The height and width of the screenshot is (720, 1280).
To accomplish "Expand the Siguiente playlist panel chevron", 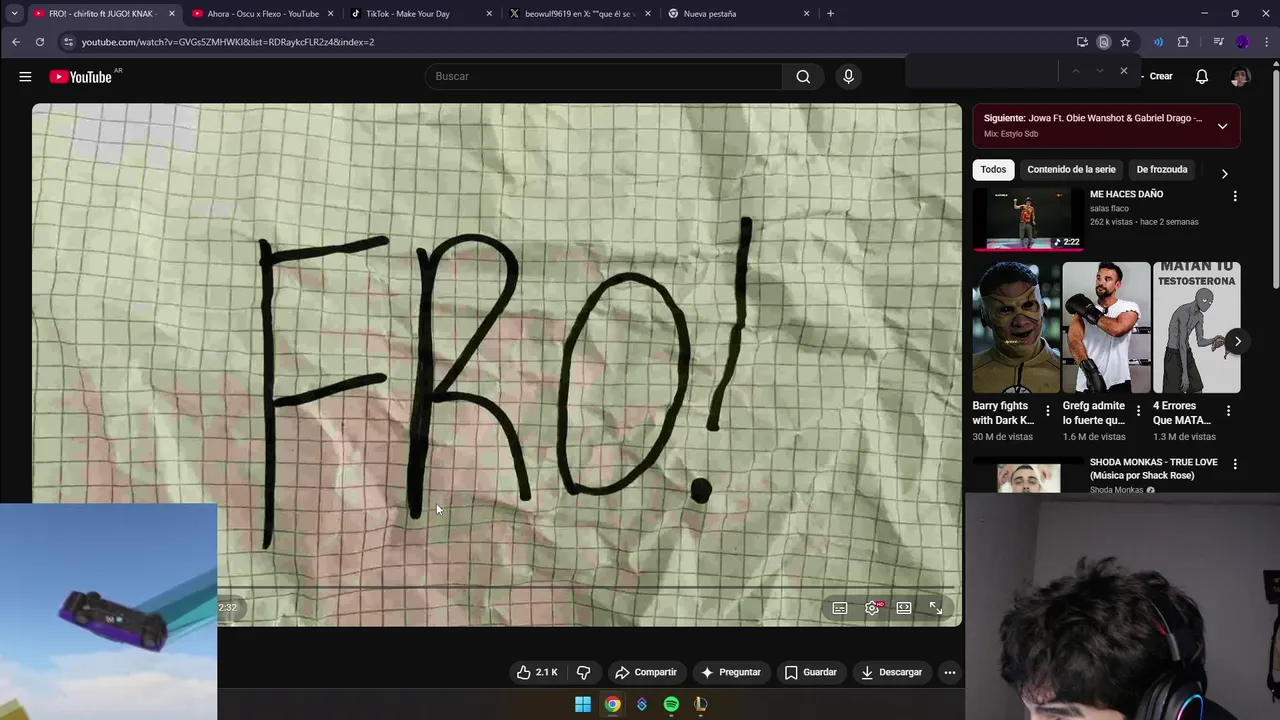I will click(x=1222, y=126).
